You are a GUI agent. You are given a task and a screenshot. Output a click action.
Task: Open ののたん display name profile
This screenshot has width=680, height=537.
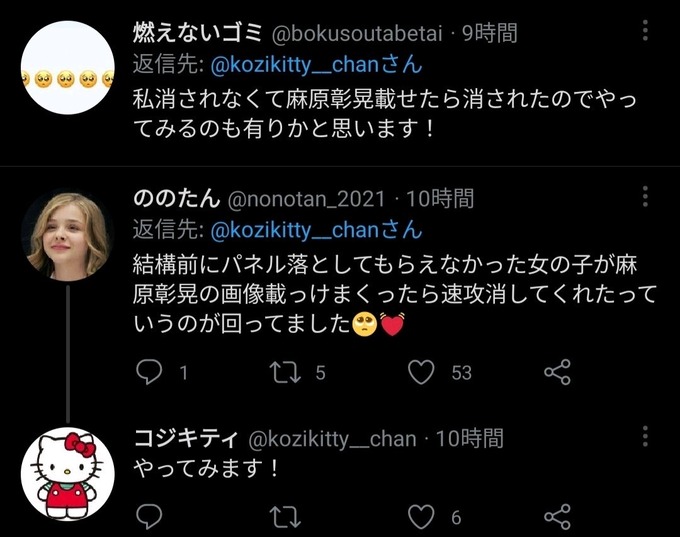[x=177, y=198]
